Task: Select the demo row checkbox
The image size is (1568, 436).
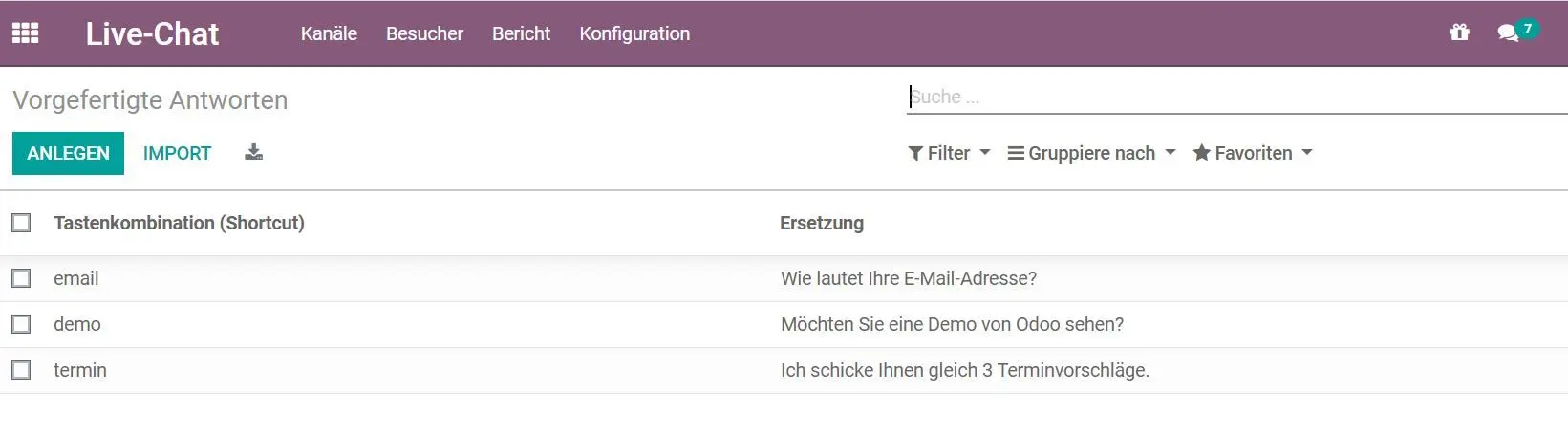Action: pos(21,324)
